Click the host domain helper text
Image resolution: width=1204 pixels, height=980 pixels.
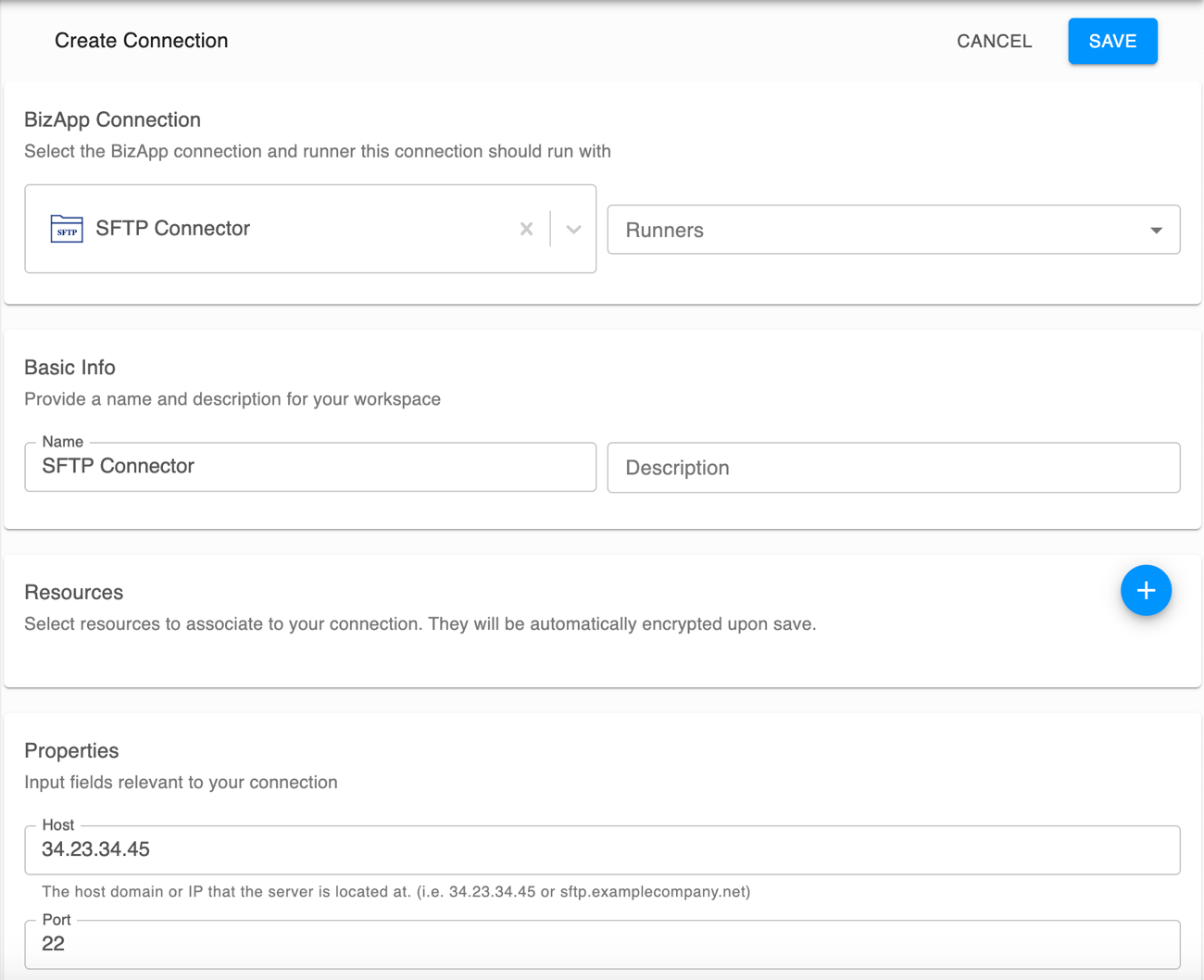(395, 891)
